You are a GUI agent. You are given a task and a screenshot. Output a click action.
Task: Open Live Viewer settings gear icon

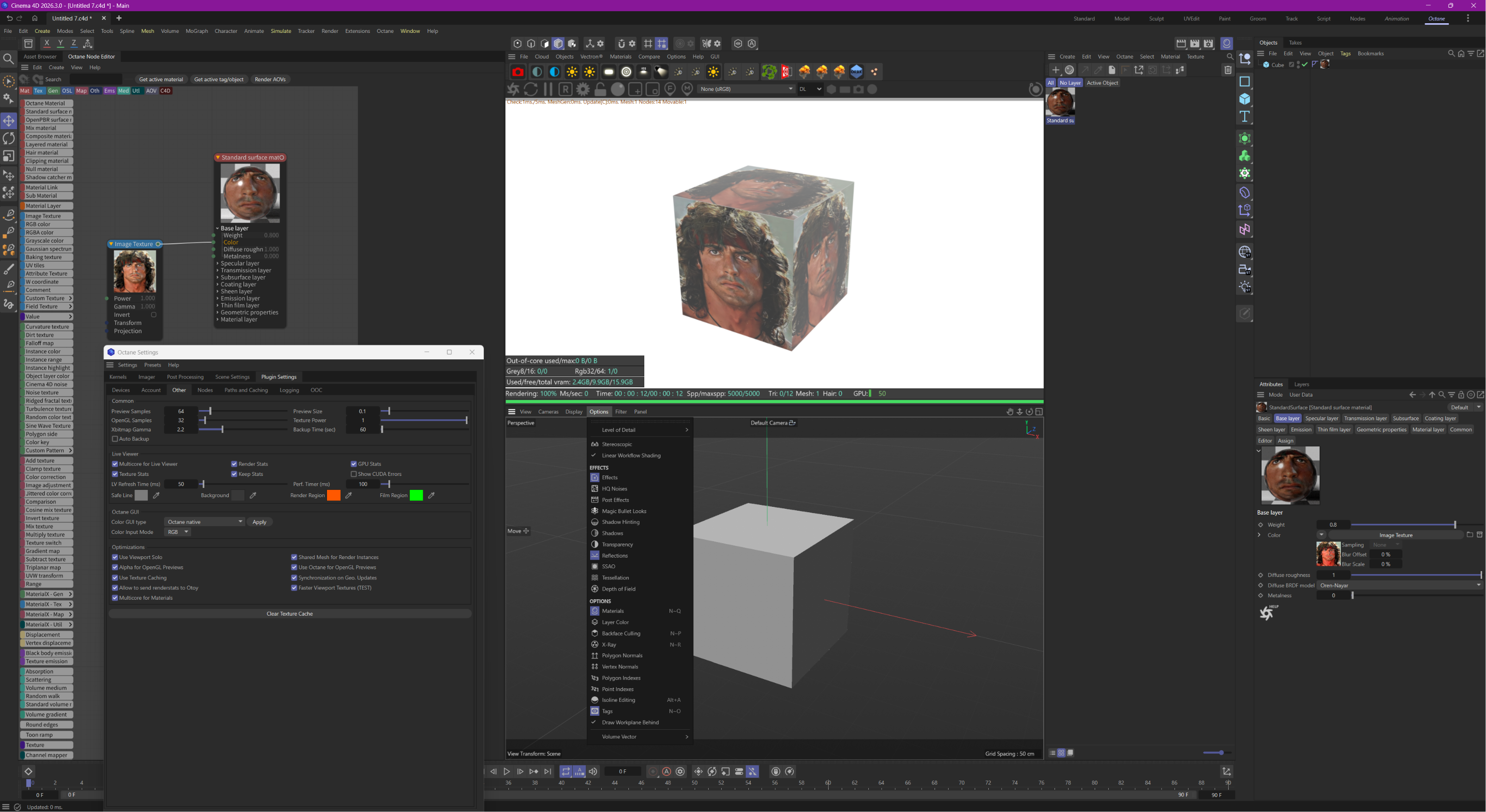pos(582,89)
